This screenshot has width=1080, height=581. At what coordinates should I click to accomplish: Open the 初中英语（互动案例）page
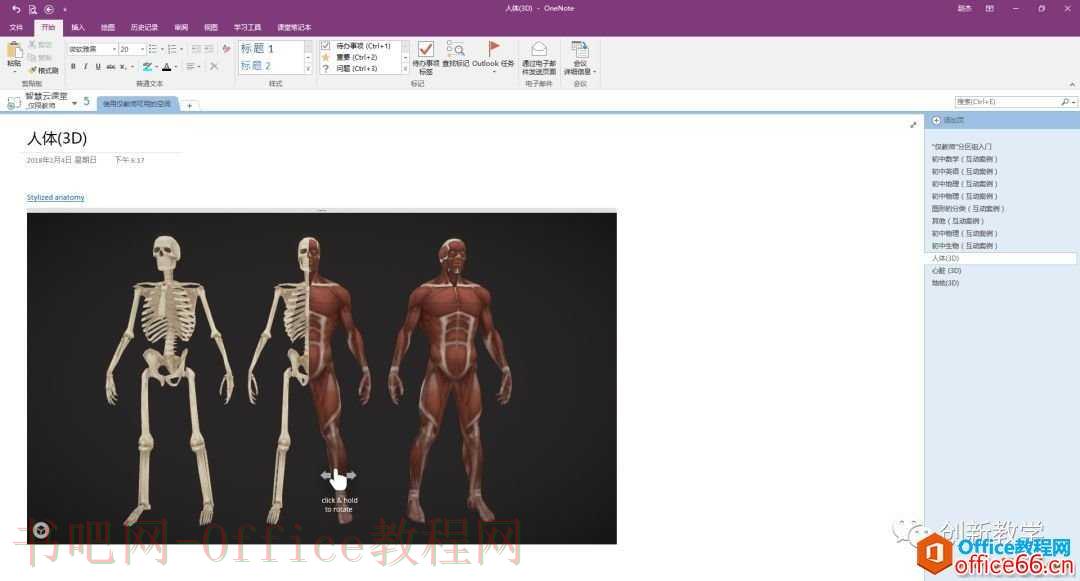[964, 171]
